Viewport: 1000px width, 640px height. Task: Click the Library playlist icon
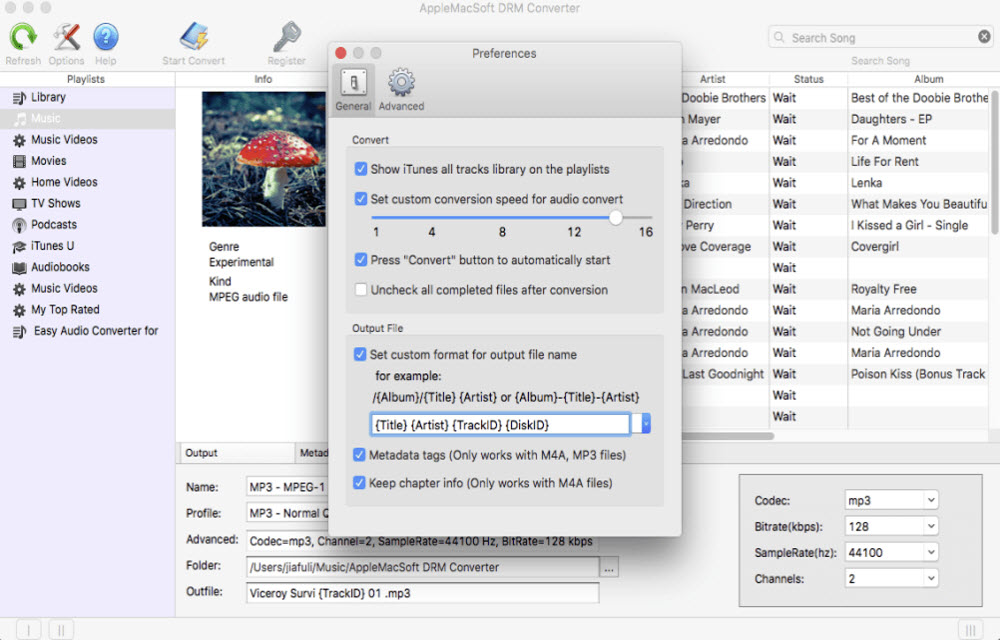tap(19, 98)
